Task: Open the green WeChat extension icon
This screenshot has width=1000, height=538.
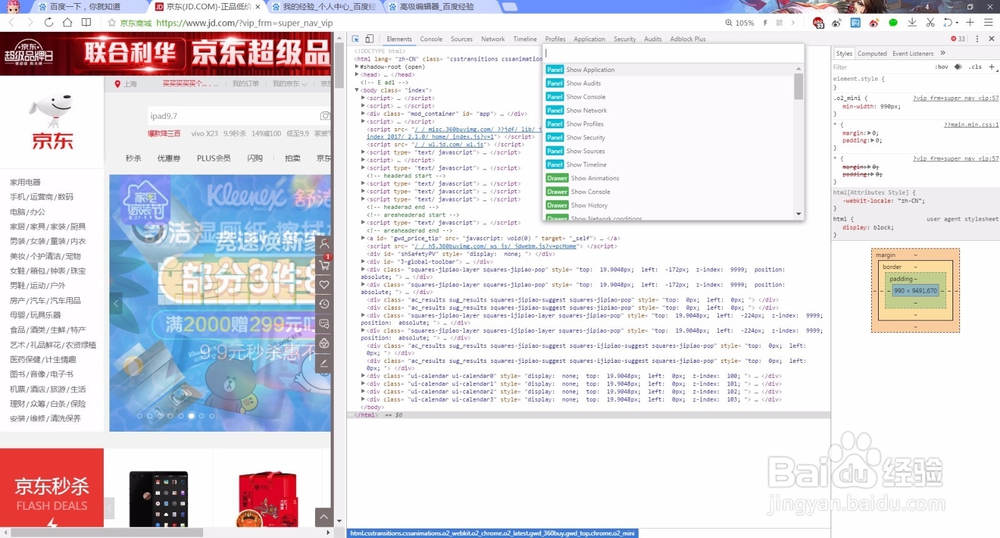Action: tap(893, 22)
